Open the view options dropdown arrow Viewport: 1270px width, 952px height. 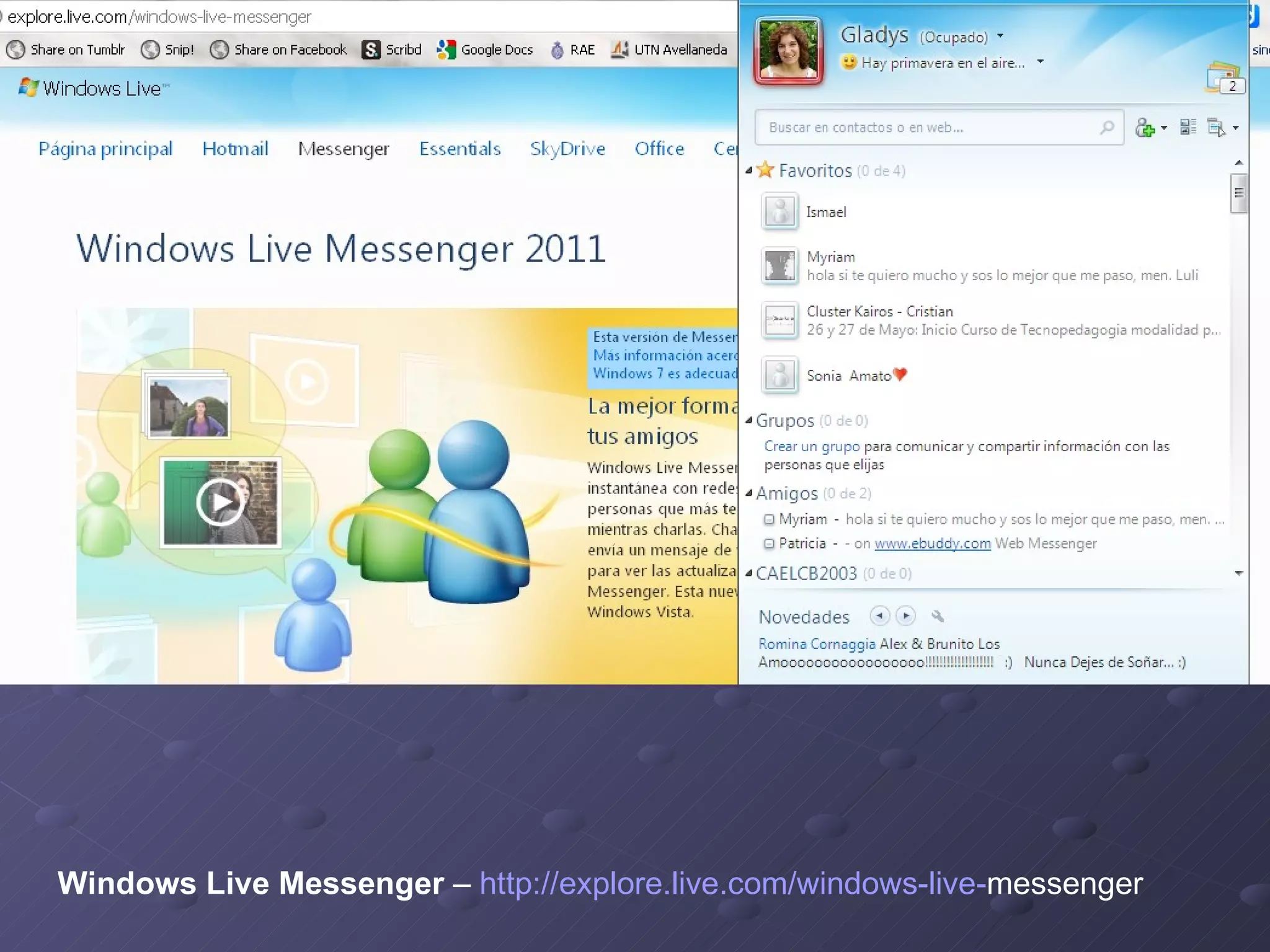point(1235,128)
